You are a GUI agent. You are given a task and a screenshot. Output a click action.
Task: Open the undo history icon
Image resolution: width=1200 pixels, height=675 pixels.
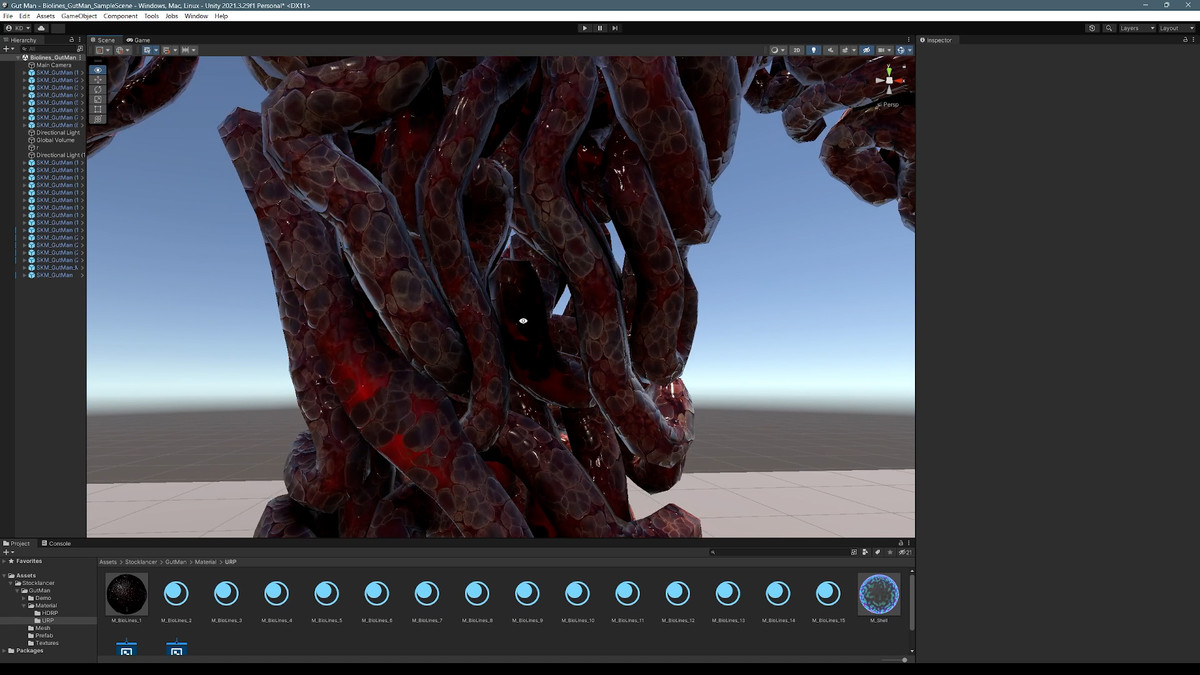click(x=1092, y=28)
